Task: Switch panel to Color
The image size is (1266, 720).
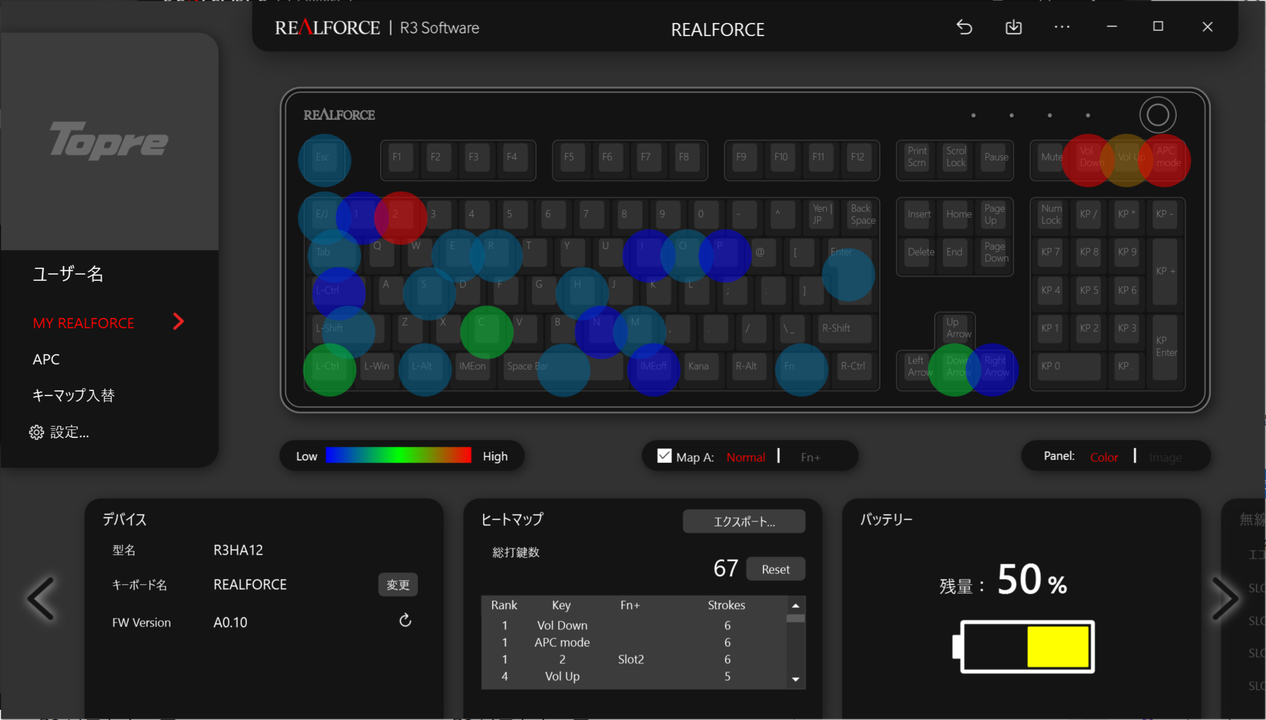Action: 1104,457
